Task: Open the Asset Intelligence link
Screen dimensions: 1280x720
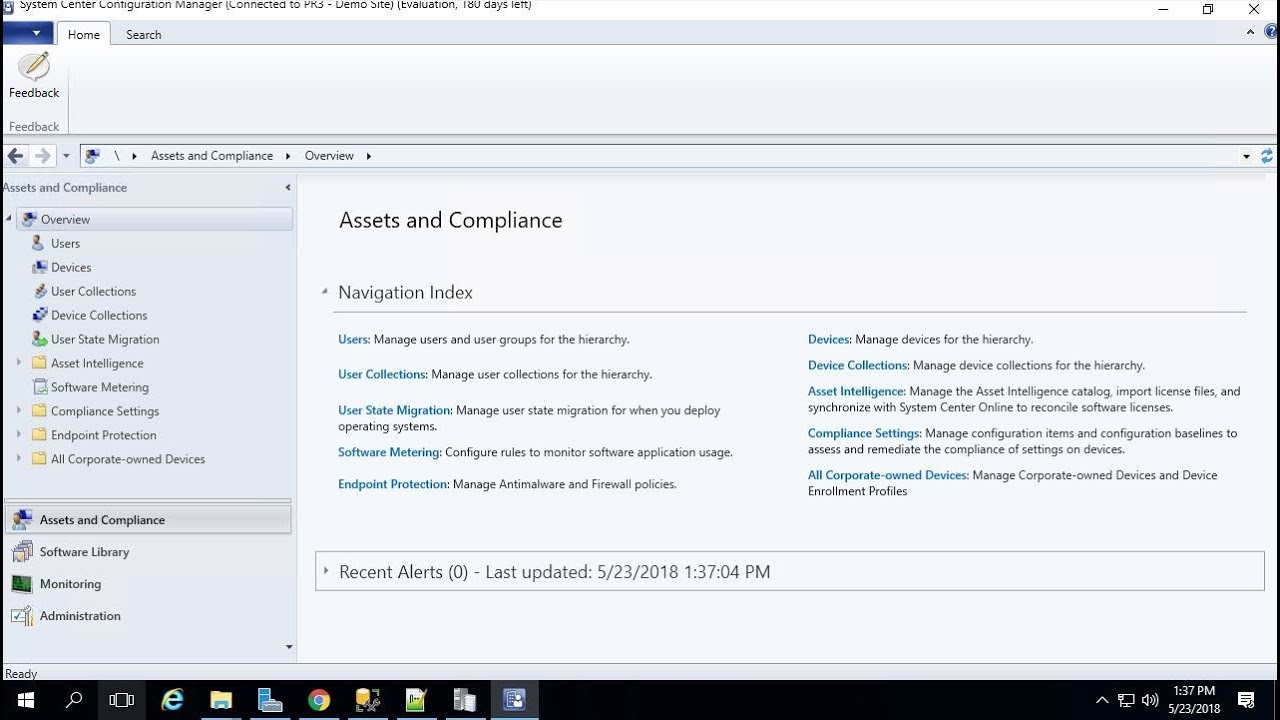Action: (x=856, y=391)
